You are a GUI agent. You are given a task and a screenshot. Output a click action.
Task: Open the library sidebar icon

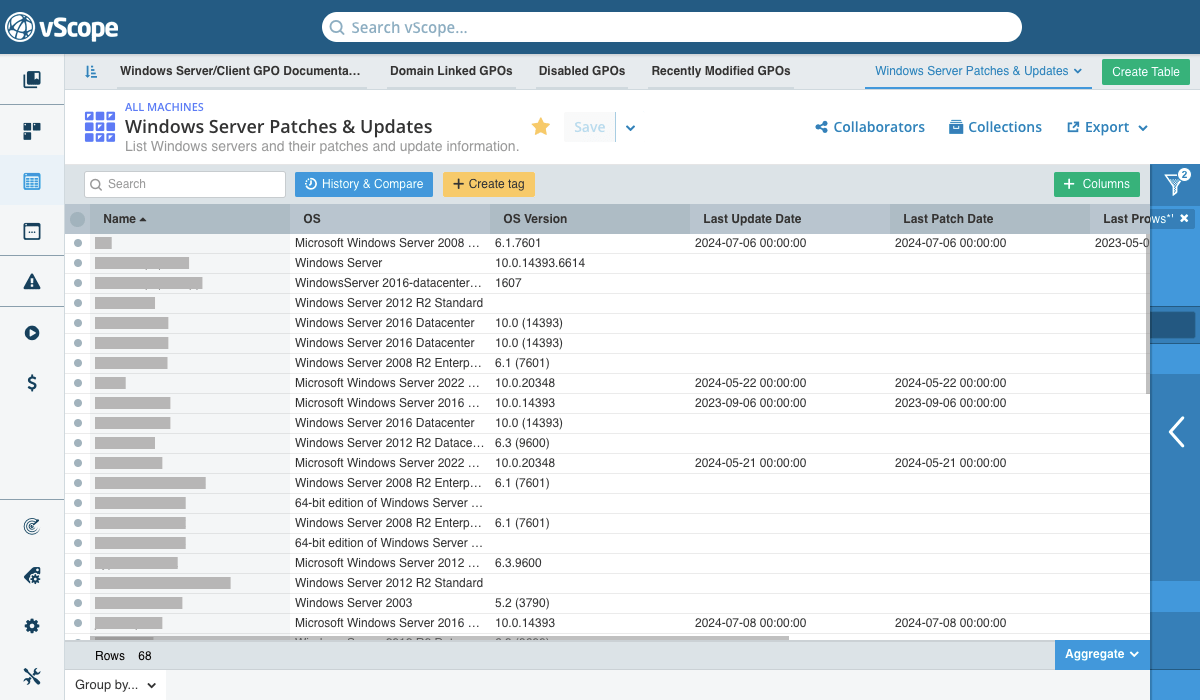(x=32, y=79)
